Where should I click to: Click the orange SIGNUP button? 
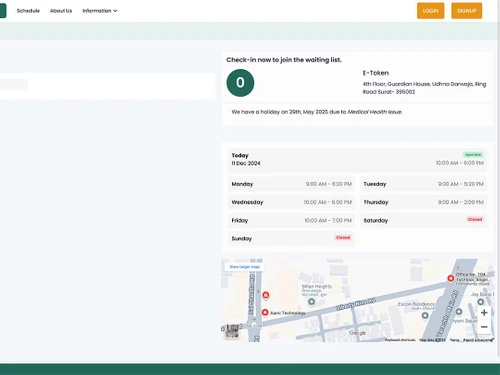click(467, 11)
